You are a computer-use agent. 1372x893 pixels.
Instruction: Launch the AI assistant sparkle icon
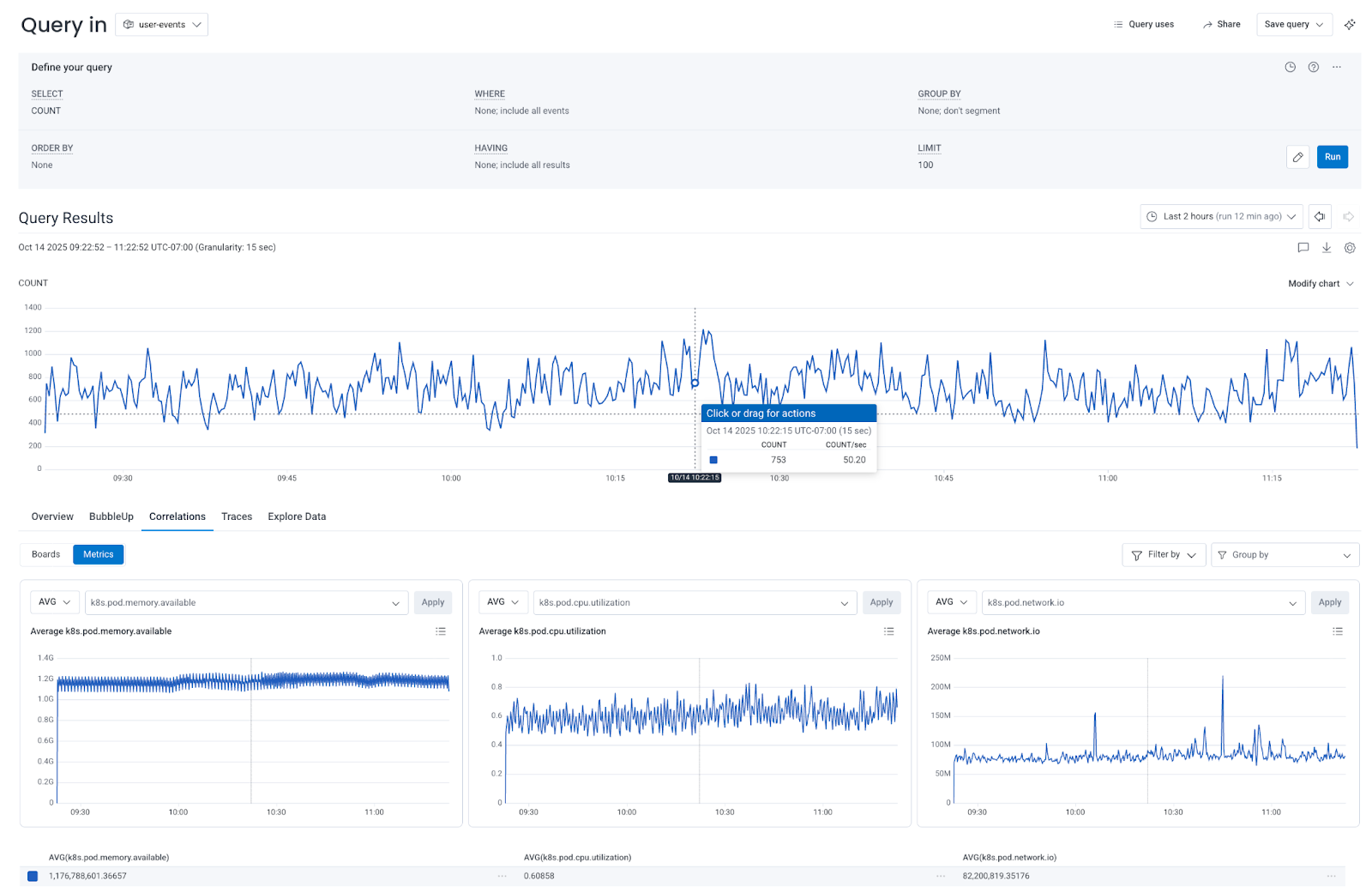pos(1350,24)
